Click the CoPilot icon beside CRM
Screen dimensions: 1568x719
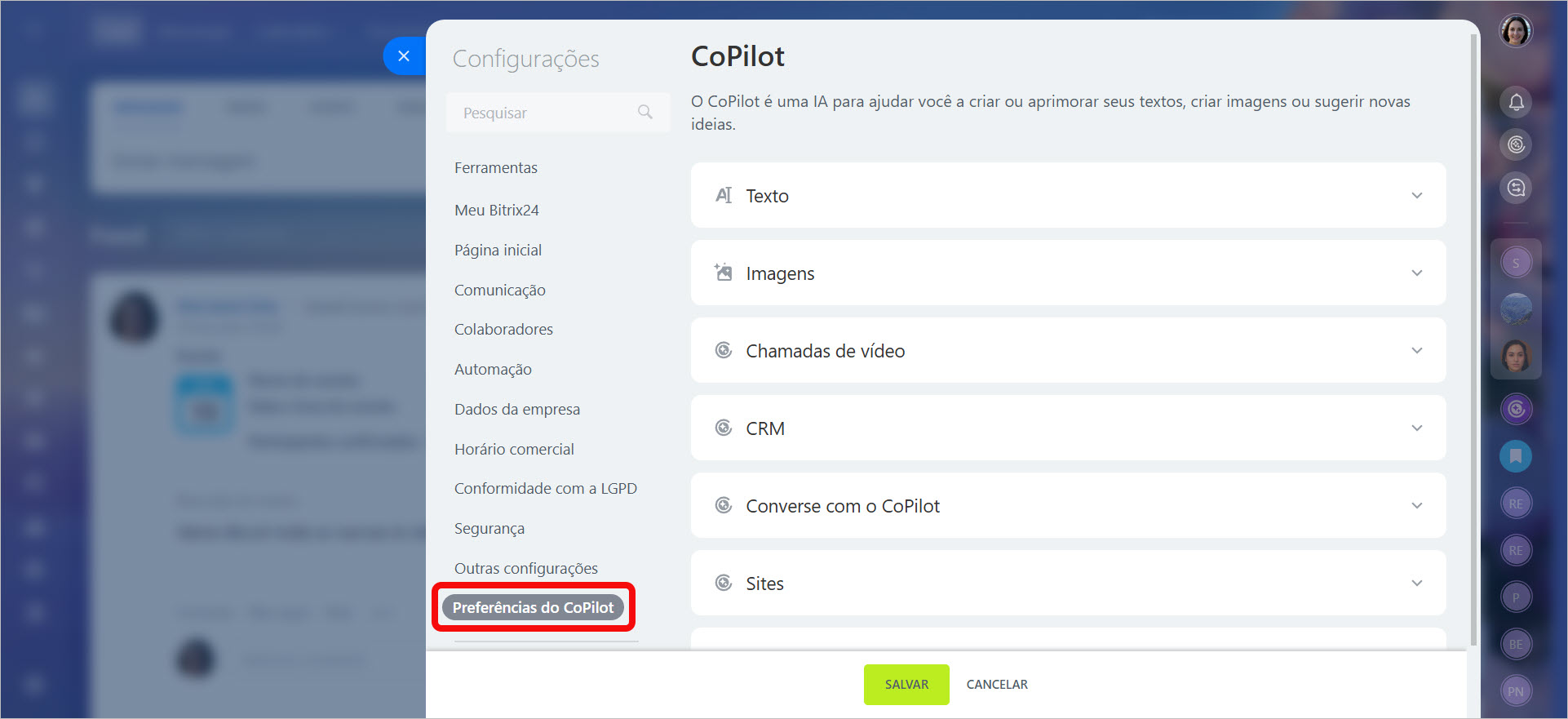coord(724,428)
